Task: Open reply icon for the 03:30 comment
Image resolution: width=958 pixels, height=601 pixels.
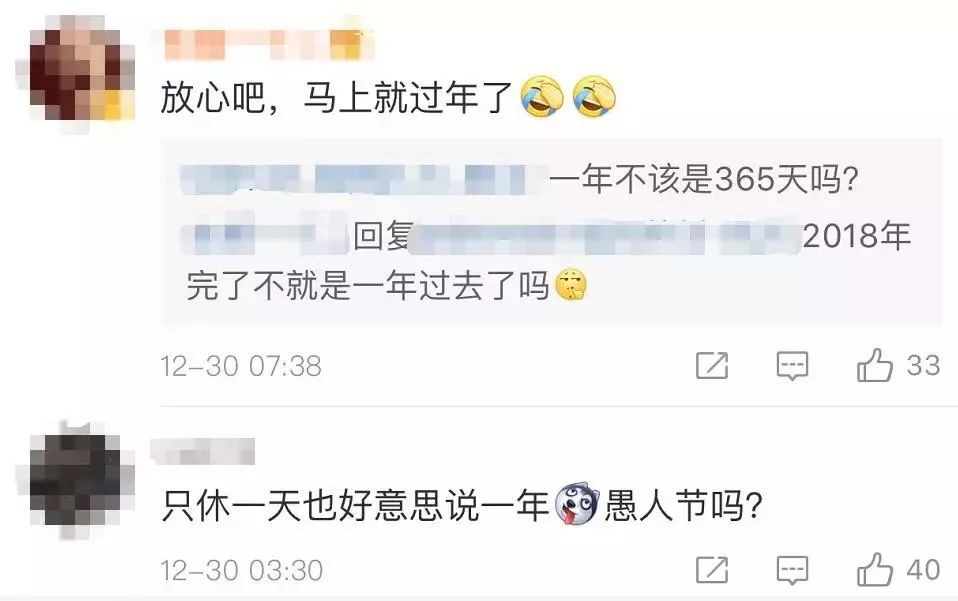Action: pyautogui.click(x=792, y=570)
